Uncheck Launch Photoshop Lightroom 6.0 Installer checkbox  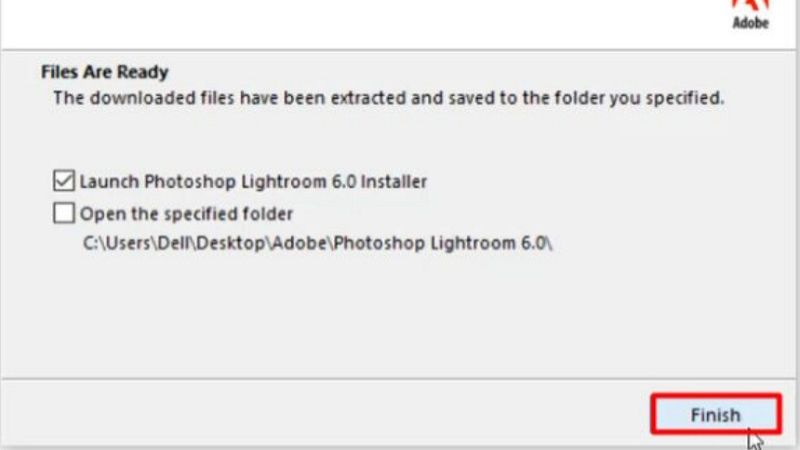[x=64, y=181]
